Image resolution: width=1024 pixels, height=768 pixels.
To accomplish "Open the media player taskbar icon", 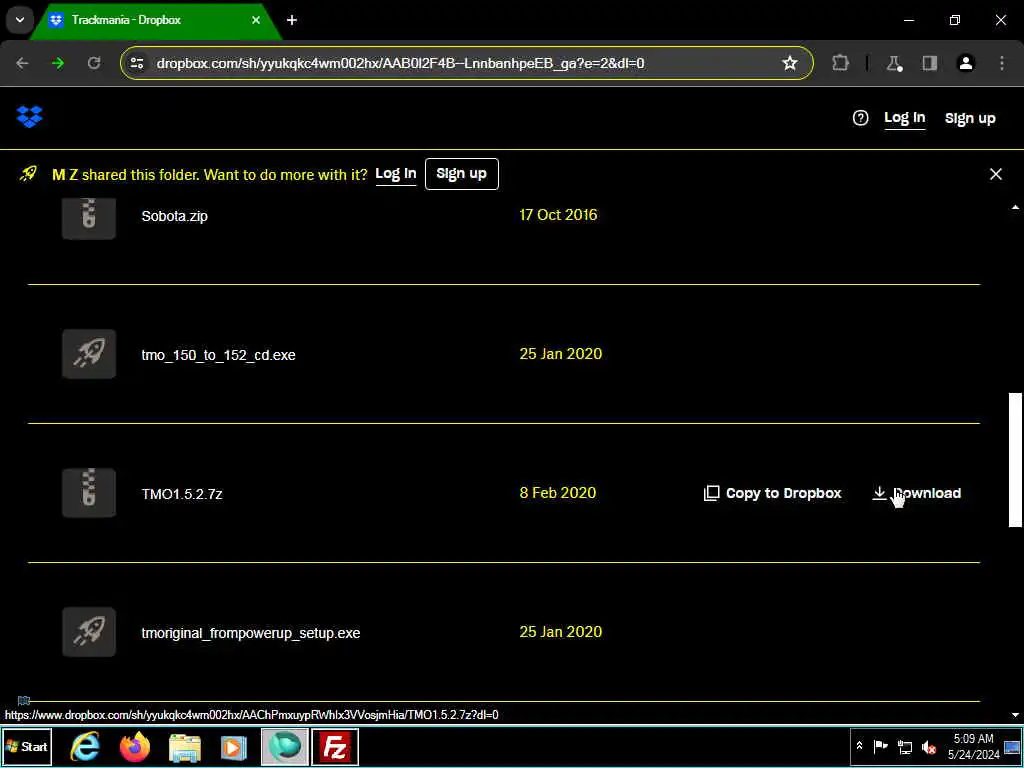I will 233,747.
